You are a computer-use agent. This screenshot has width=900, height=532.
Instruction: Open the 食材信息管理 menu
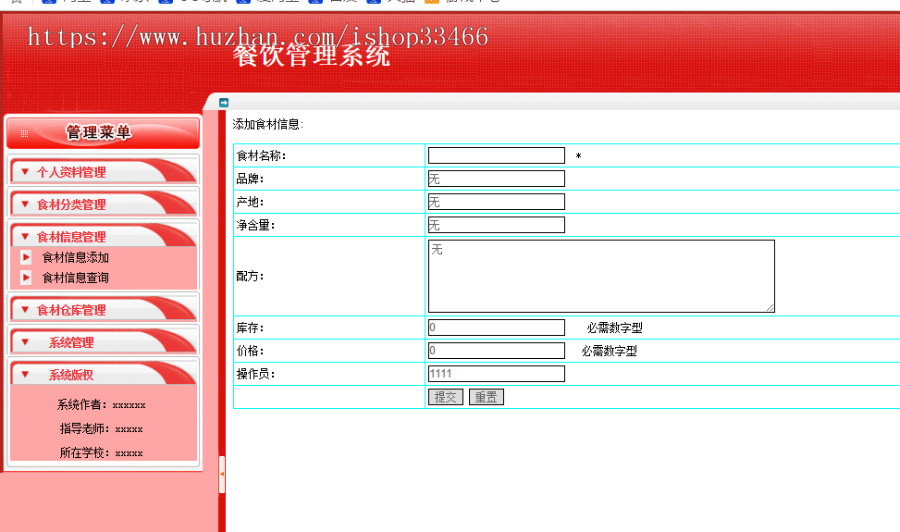[71, 237]
